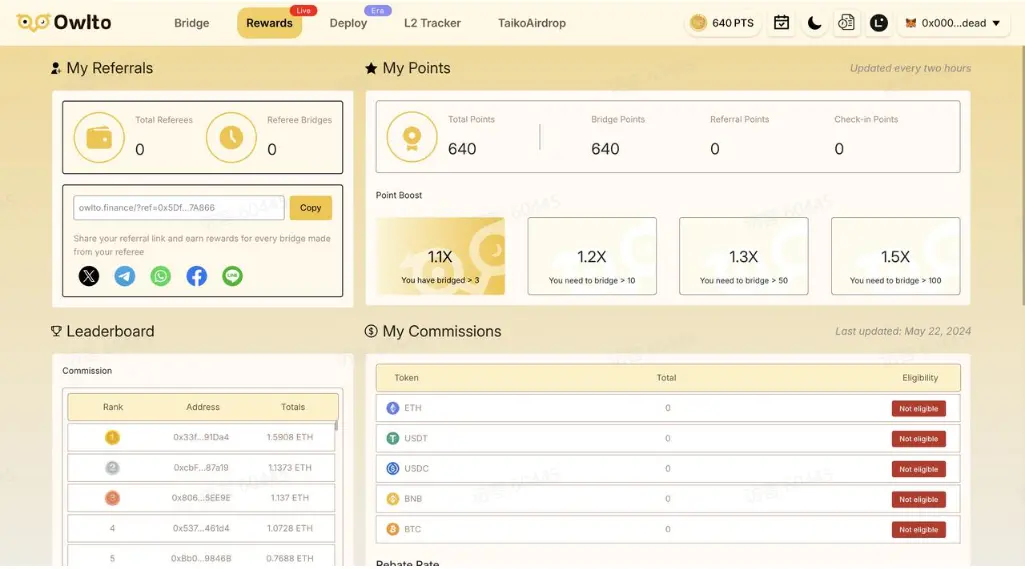Click the USDT token icon
Viewport: 1025px width, 569px height.
[x=393, y=438]
